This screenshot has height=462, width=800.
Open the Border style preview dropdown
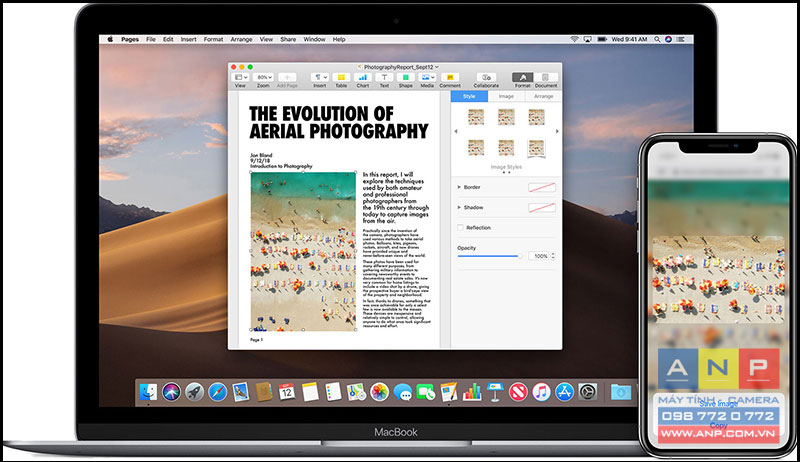pyautogui.click(x=542, y=187)
